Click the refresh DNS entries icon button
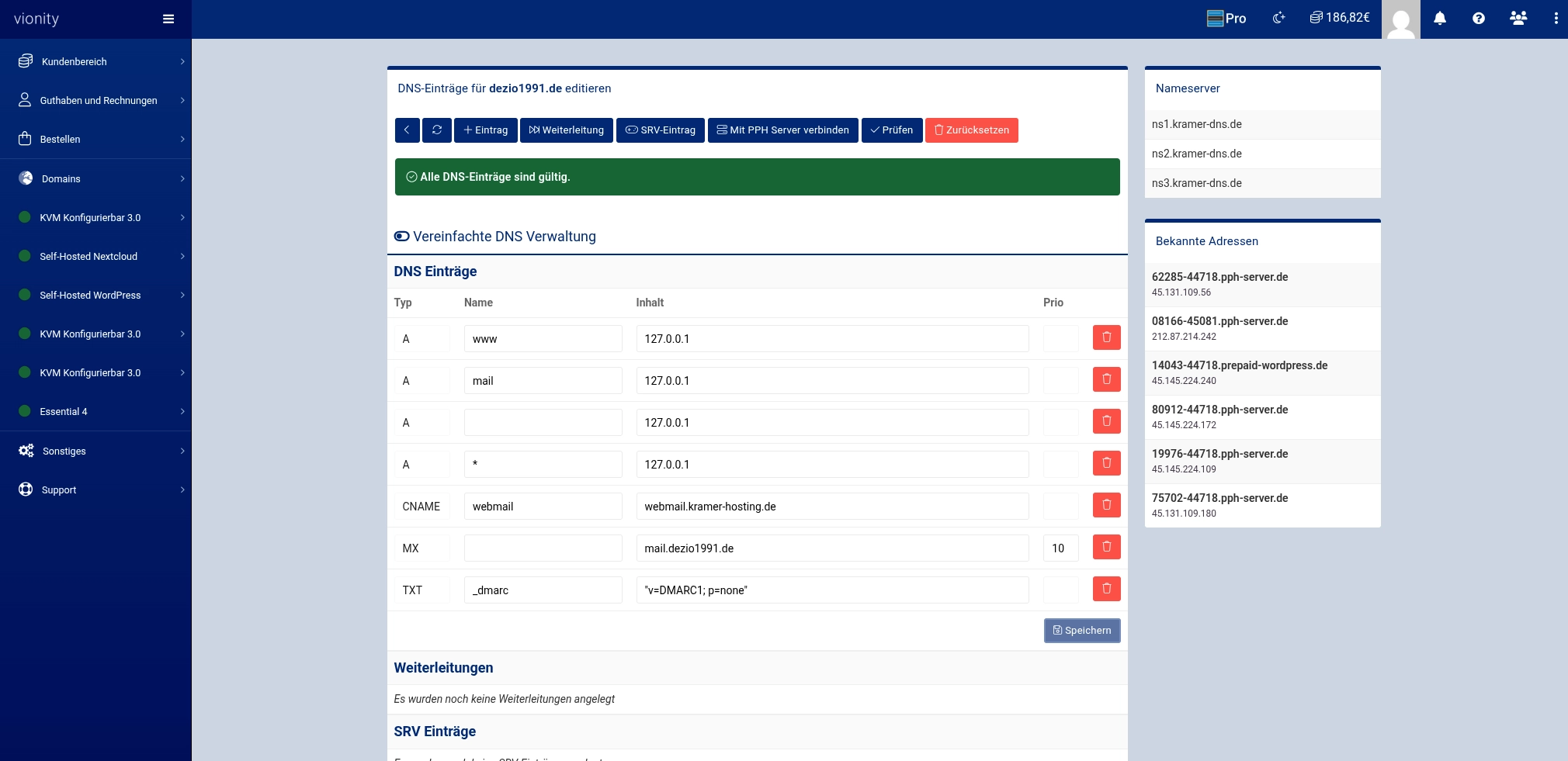The height and width of the screenshot is (761, 1568). 437,130
